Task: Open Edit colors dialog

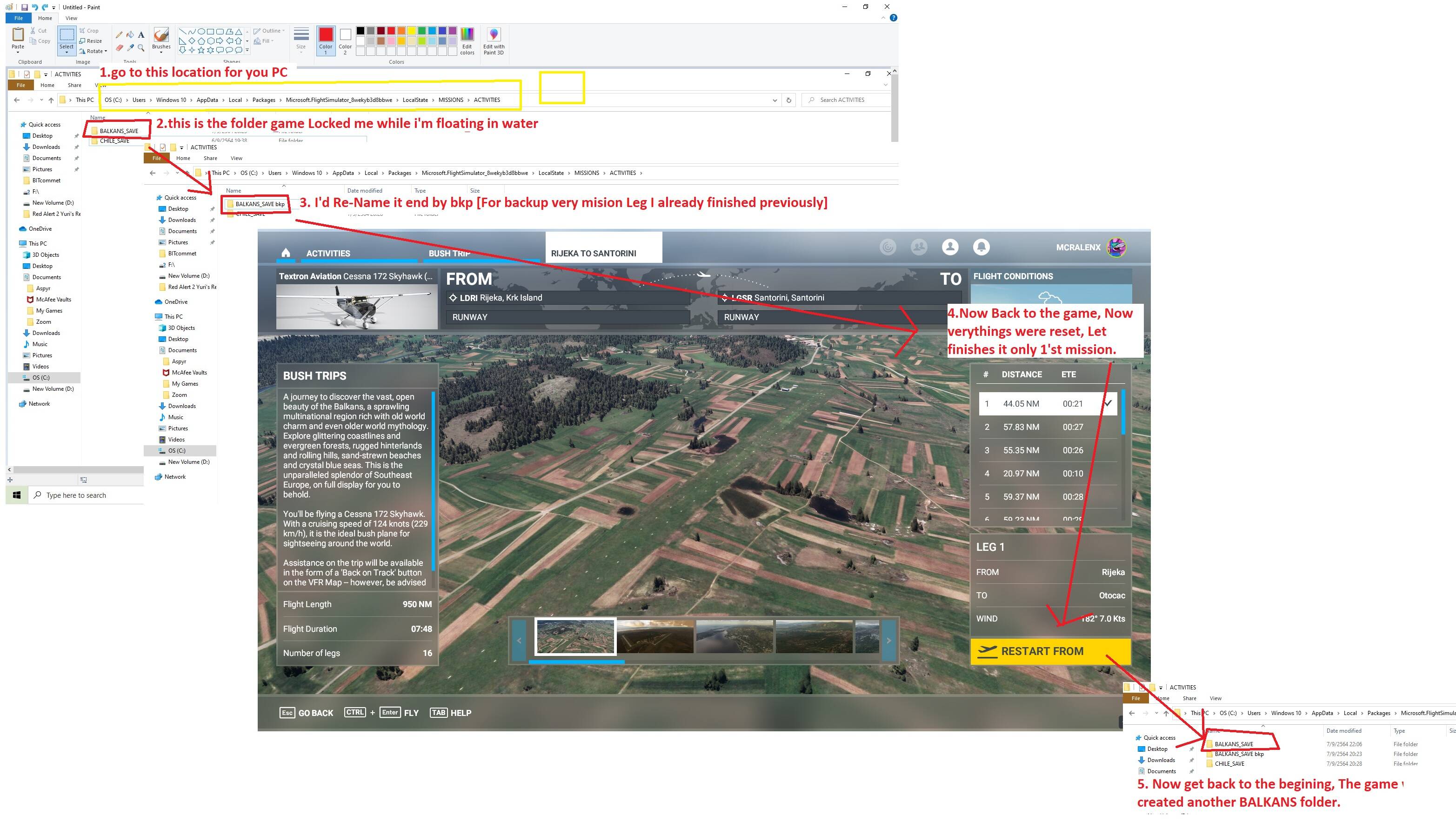Action: [467, 41]
